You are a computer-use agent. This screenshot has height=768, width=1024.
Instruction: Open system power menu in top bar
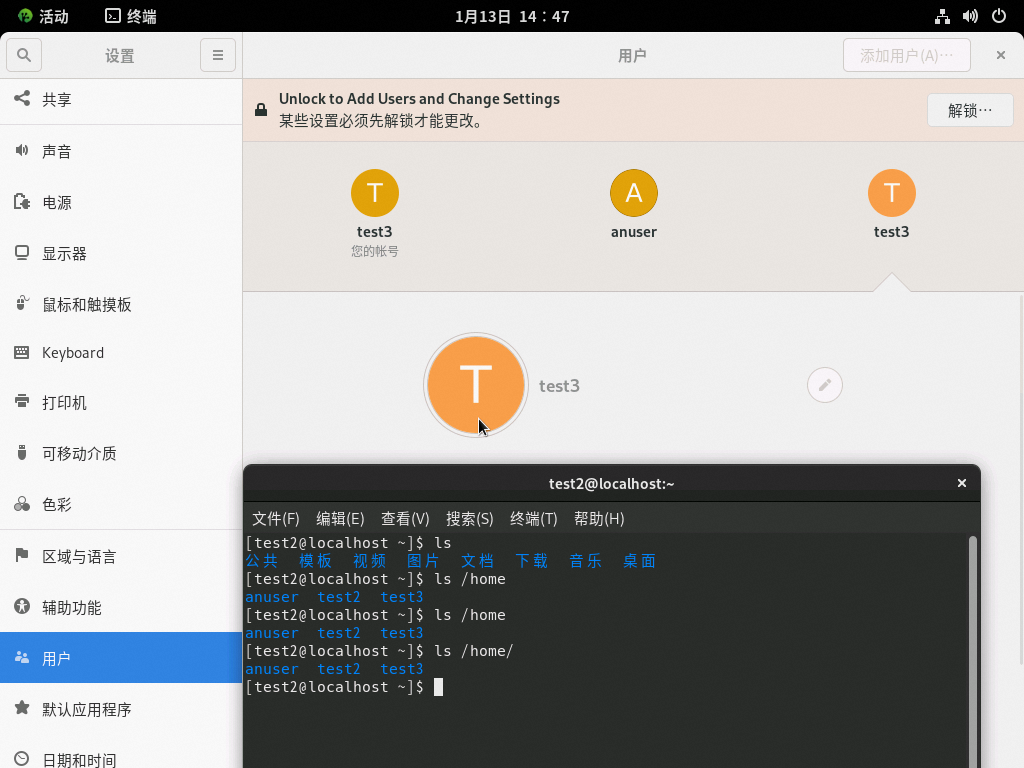pos(998,16)
